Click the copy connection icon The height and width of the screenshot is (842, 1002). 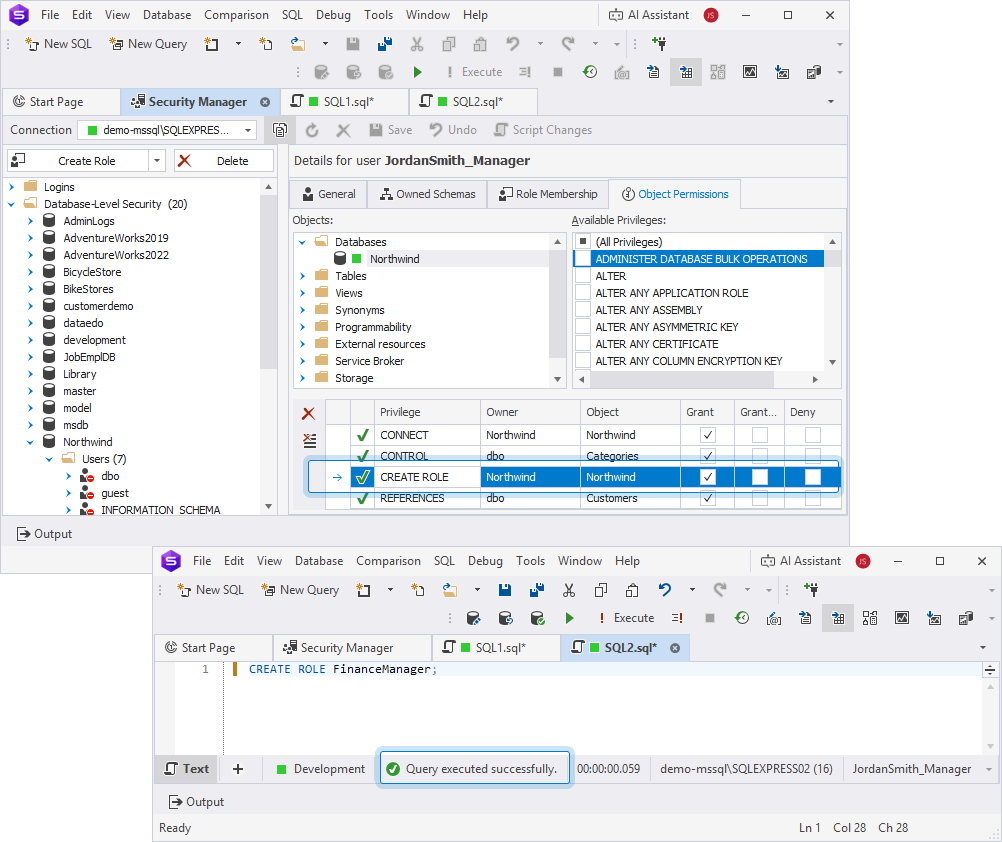point(279,129)
